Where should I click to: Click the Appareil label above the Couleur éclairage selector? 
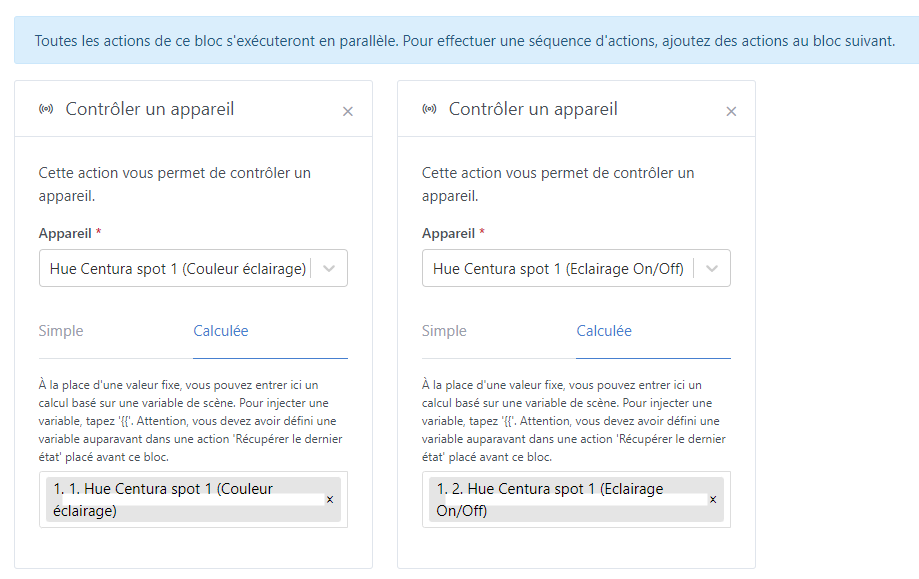coord(65,233)
